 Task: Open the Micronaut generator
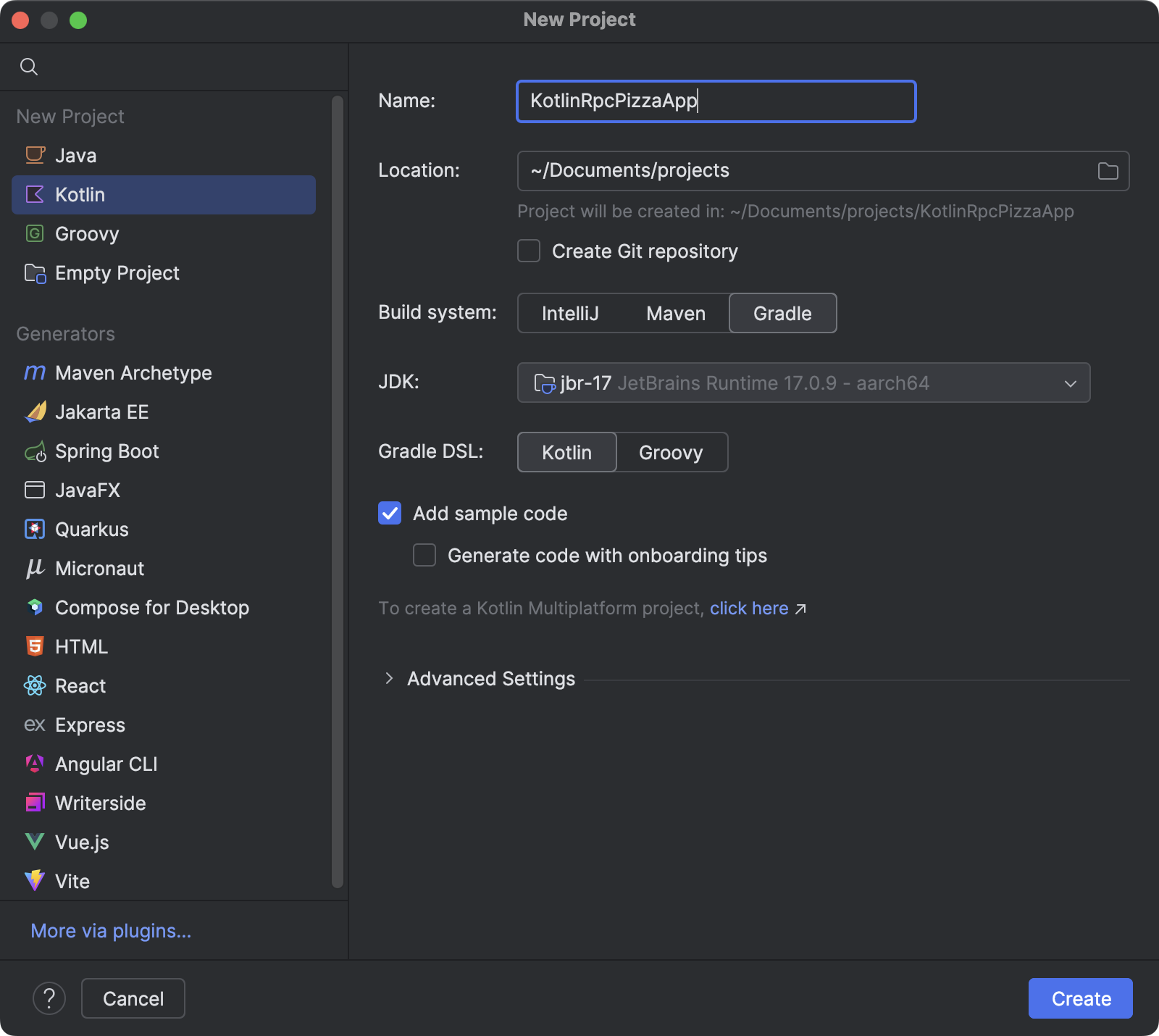(99, 568)
